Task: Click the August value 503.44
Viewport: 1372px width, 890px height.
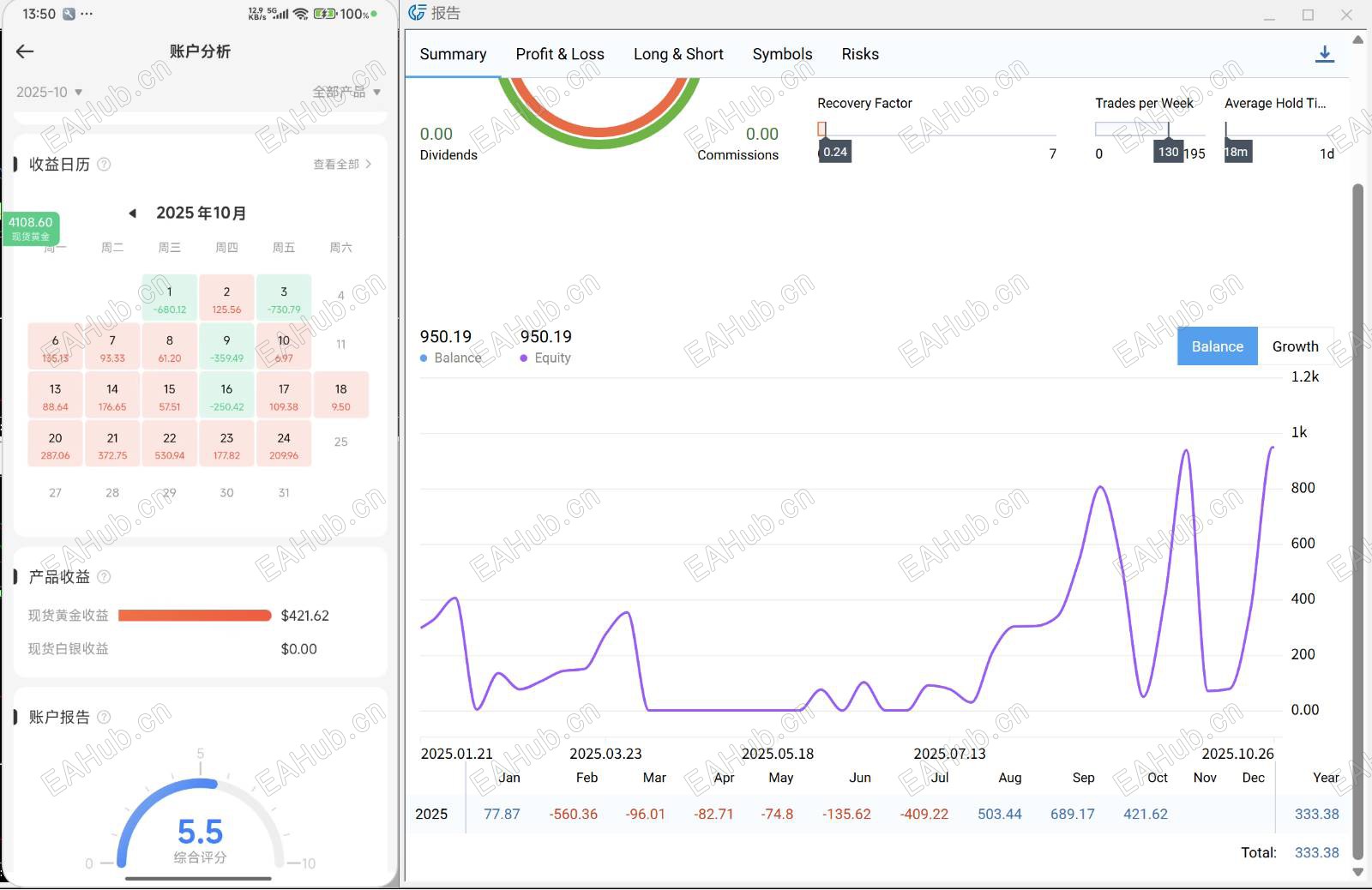Action: (1000, 814)
